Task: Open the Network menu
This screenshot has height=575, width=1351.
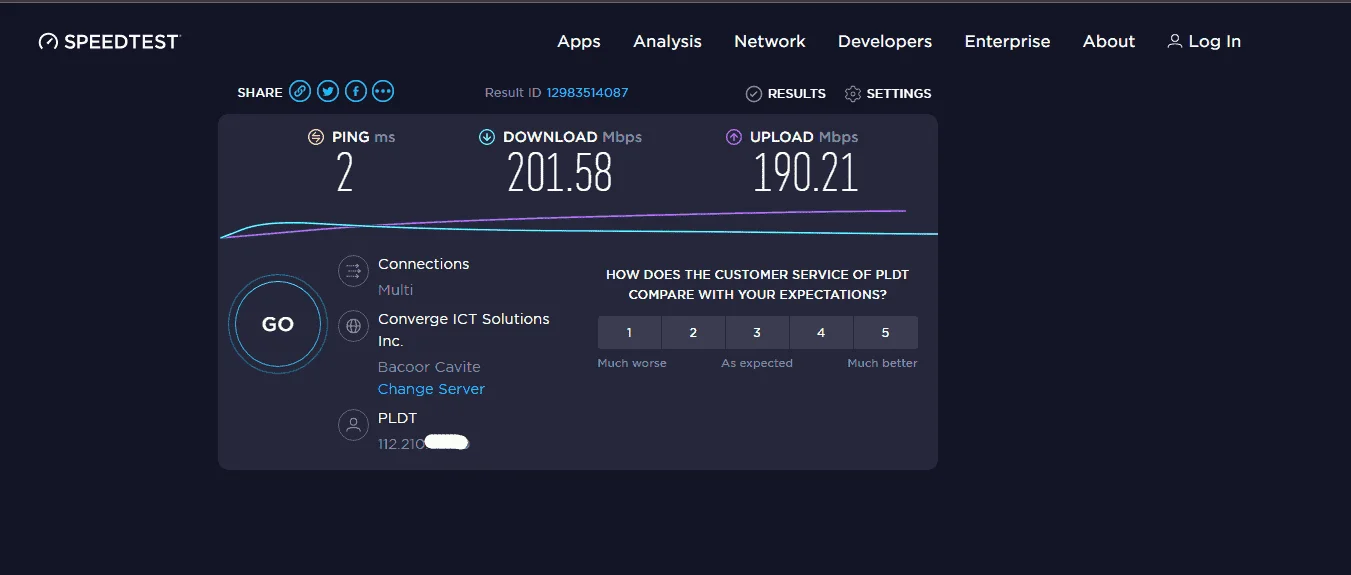Action: [x=770, y=41]
